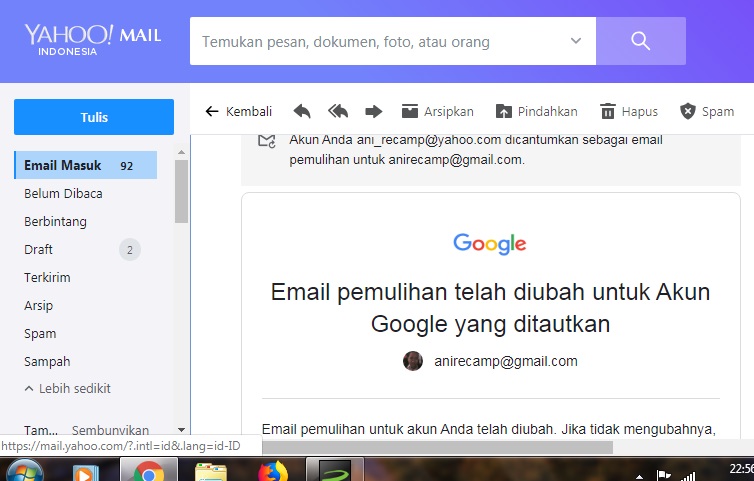Move the message with Pindahkan
Viewport: 754px width, 481px height.
tap(537, 112)
